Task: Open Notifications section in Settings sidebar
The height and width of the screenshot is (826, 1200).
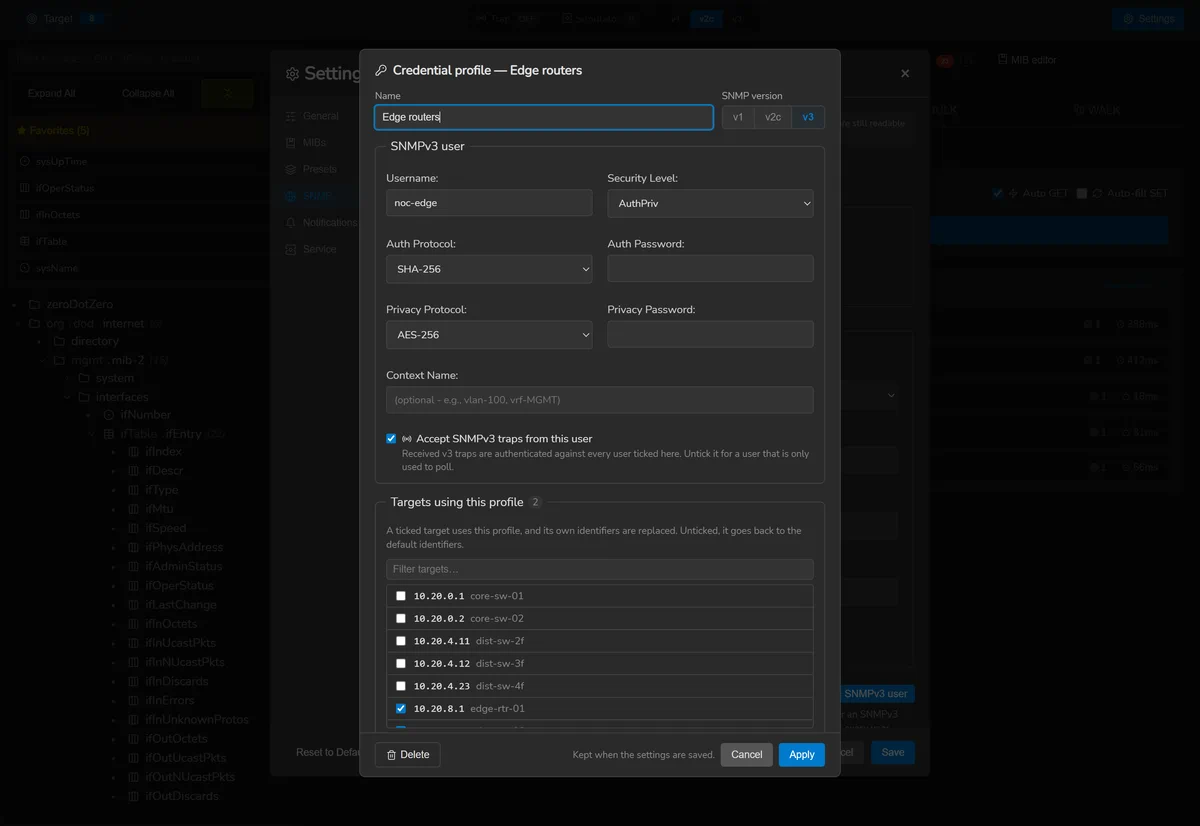Action: click(x=322, y=222)
